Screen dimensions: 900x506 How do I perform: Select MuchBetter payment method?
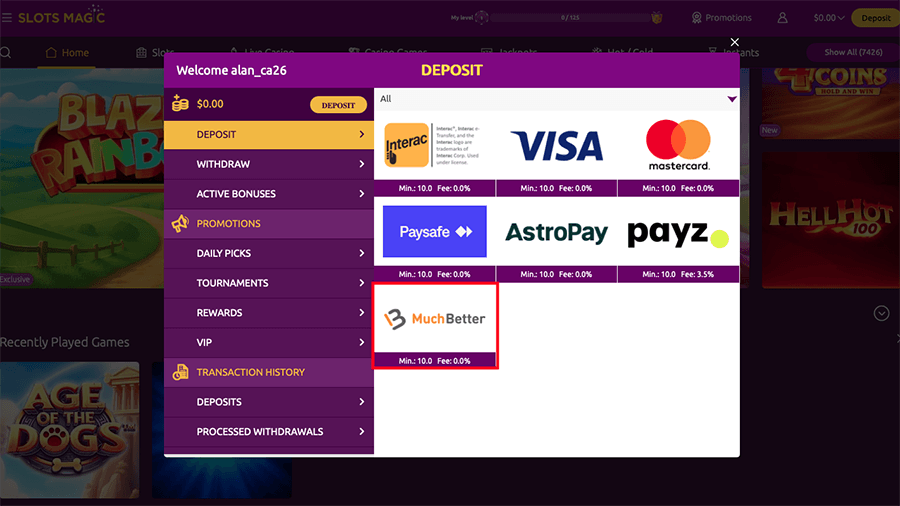435,326
